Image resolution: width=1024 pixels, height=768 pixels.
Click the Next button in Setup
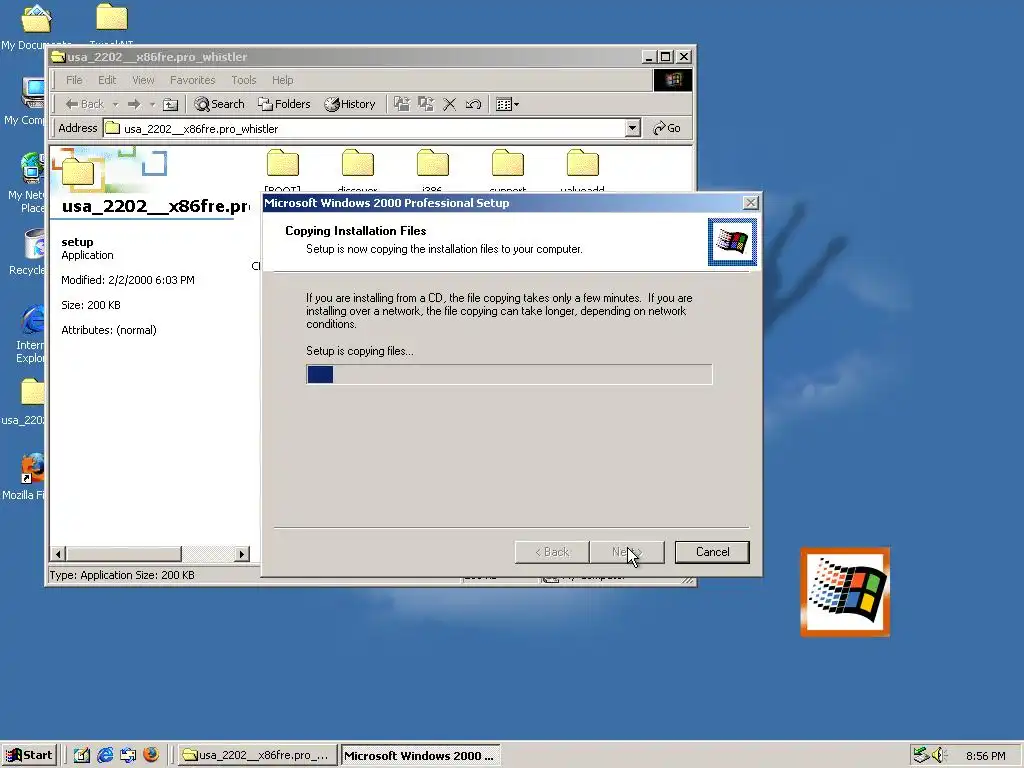click(x=627, y=552)
